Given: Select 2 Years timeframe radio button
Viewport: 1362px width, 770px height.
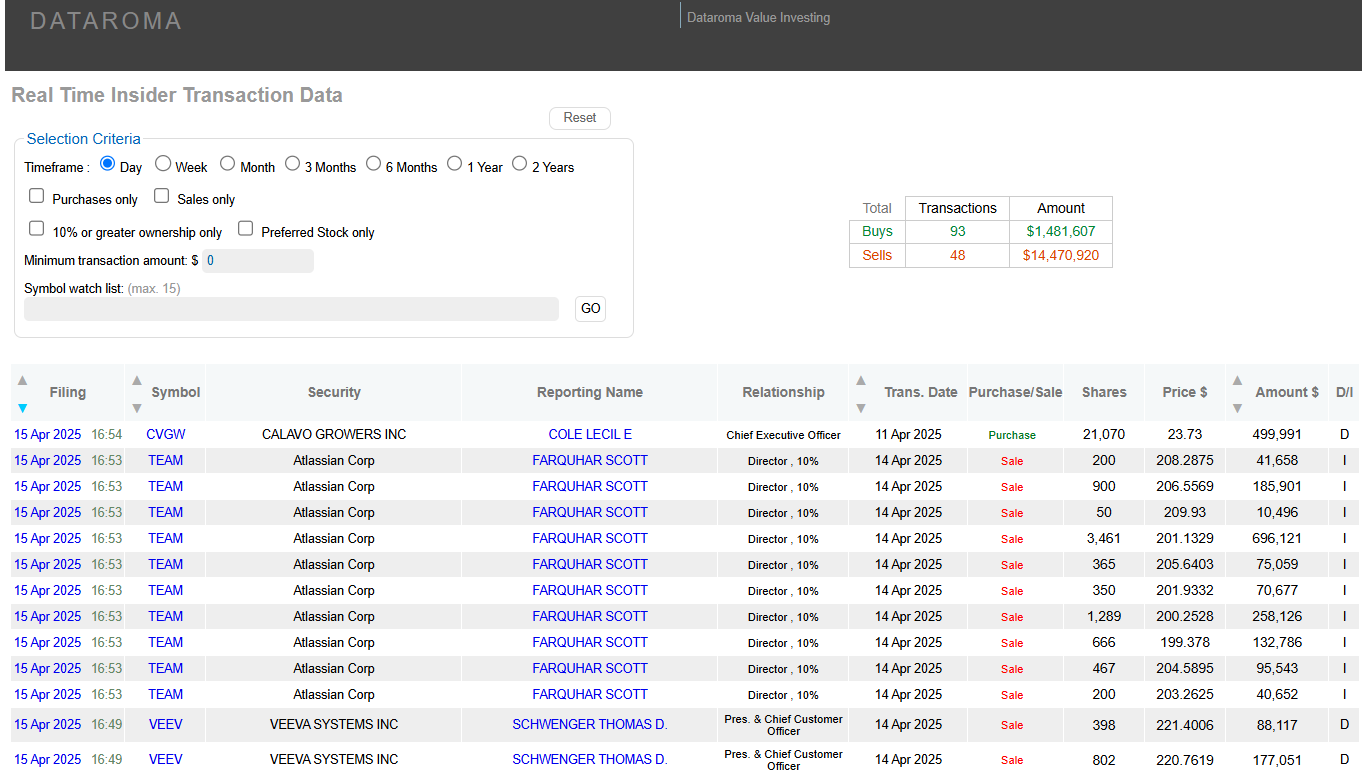Looking at the screenshot, I should click(519, 164).
